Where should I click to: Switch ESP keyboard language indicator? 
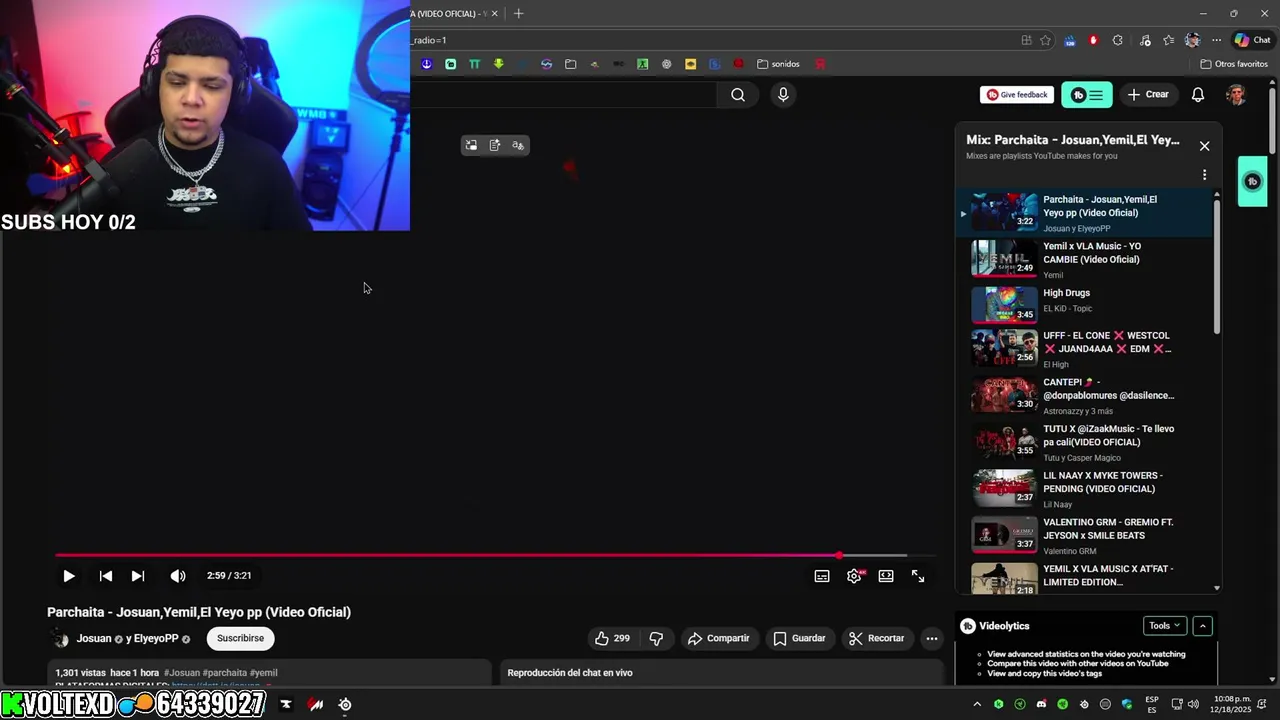point(1152,704)
